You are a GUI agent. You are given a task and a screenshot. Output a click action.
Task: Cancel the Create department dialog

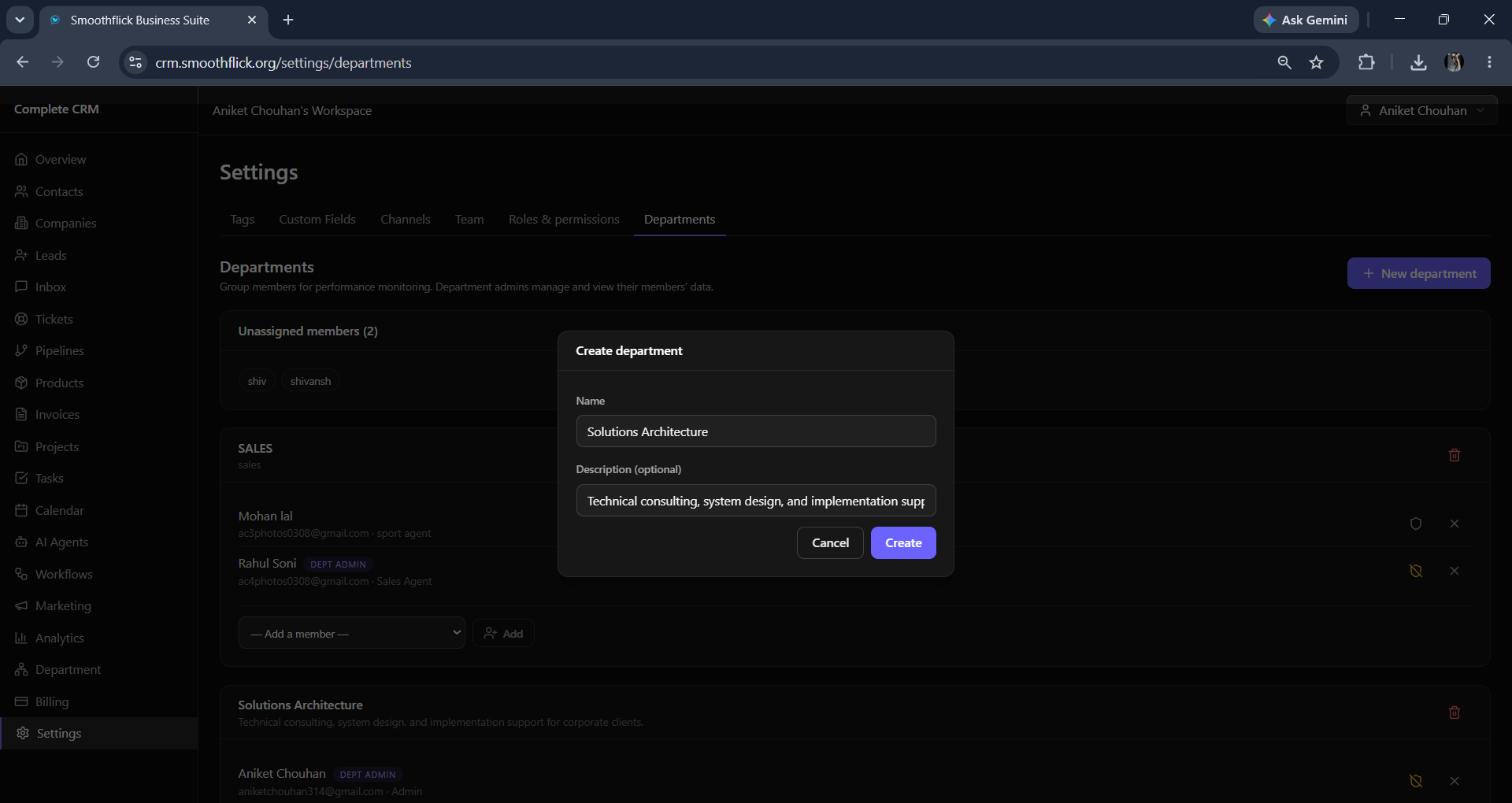(x=830, y=543)
